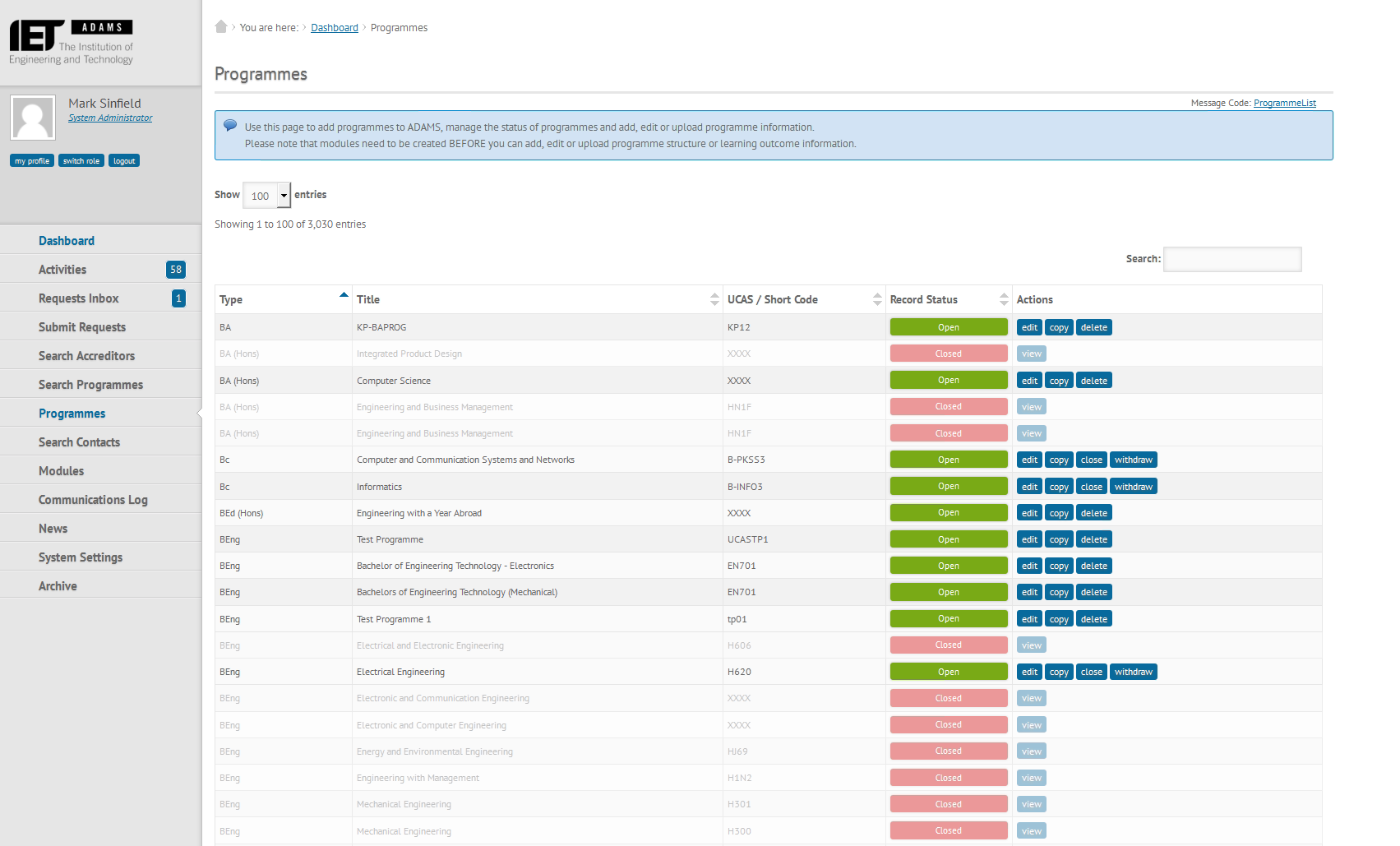This screenshot has width=1400, height=846.
Task: Sort table by Type column arrow
Action: 344,295
